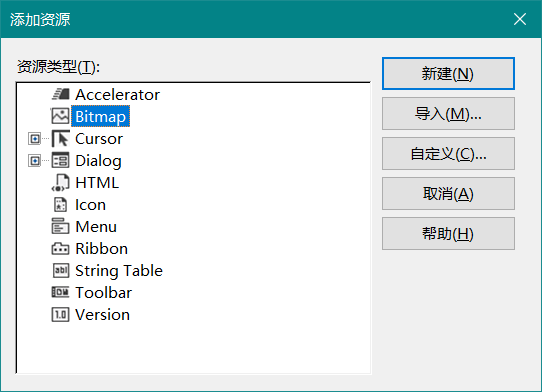Select Dialog resource type label
The width and height of the screenshot is (542, 392).
99,161
